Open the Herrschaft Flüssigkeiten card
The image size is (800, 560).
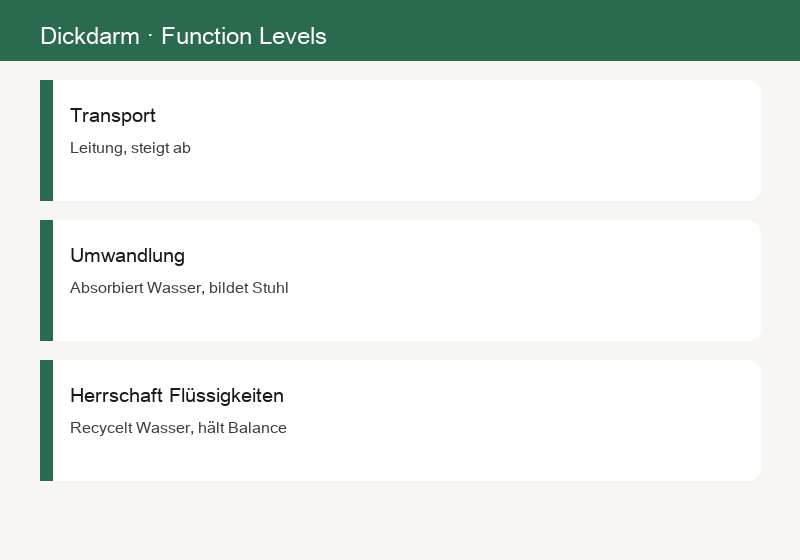[401, 420]
